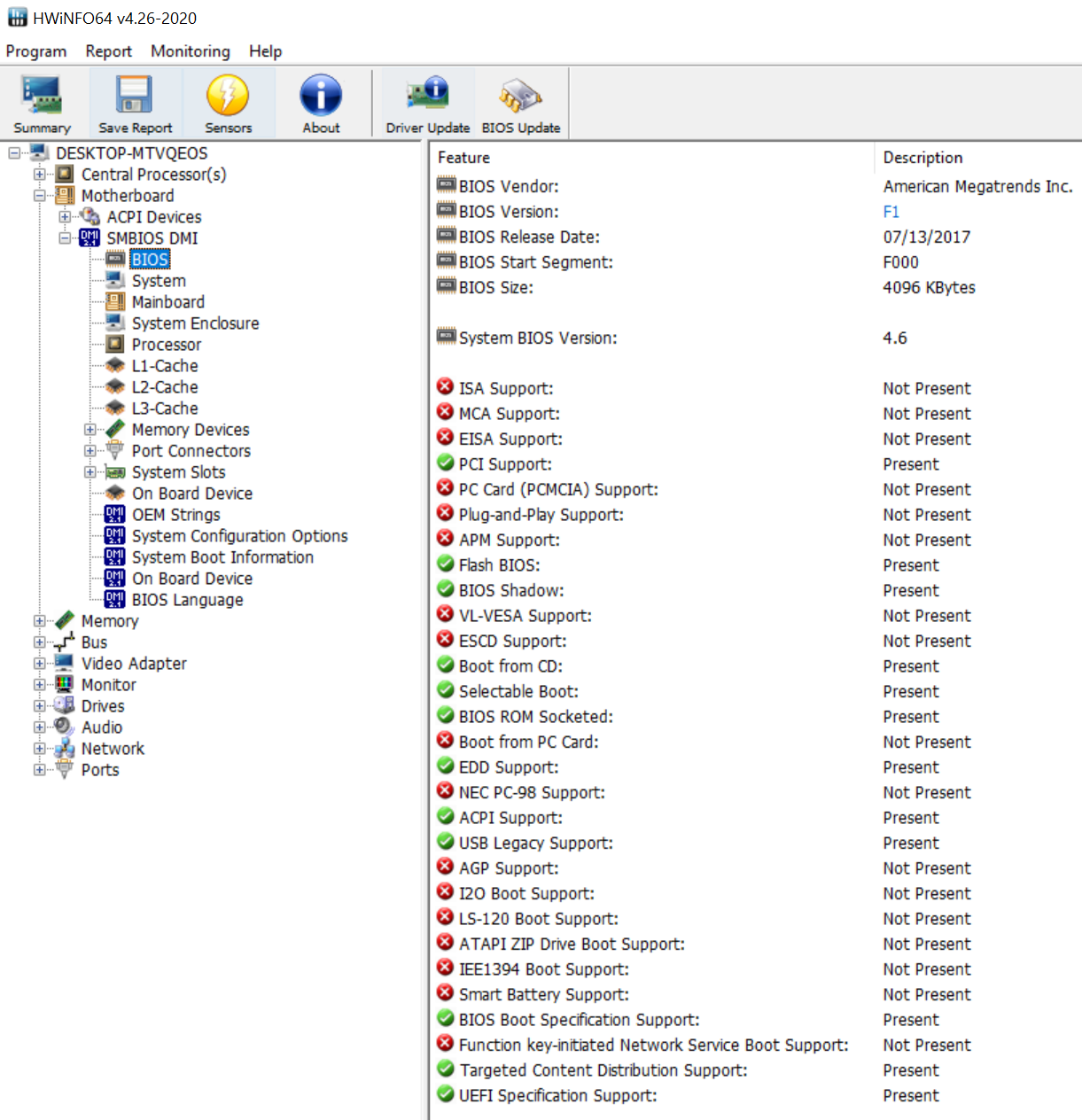The width and height of the screenshot is (1082, 1120).
Task: Click the ACPI Devices gear icon
Action: click(x=90, y=217)
